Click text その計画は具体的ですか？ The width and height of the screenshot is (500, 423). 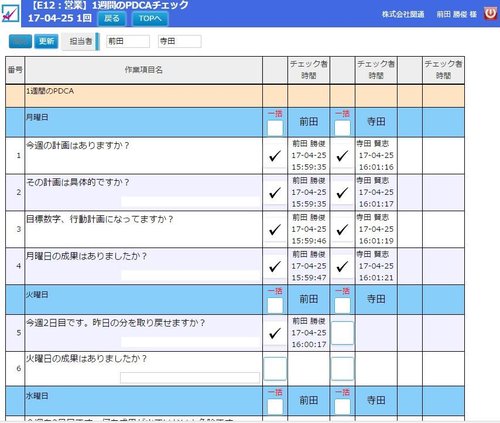(x=78, y=182)
